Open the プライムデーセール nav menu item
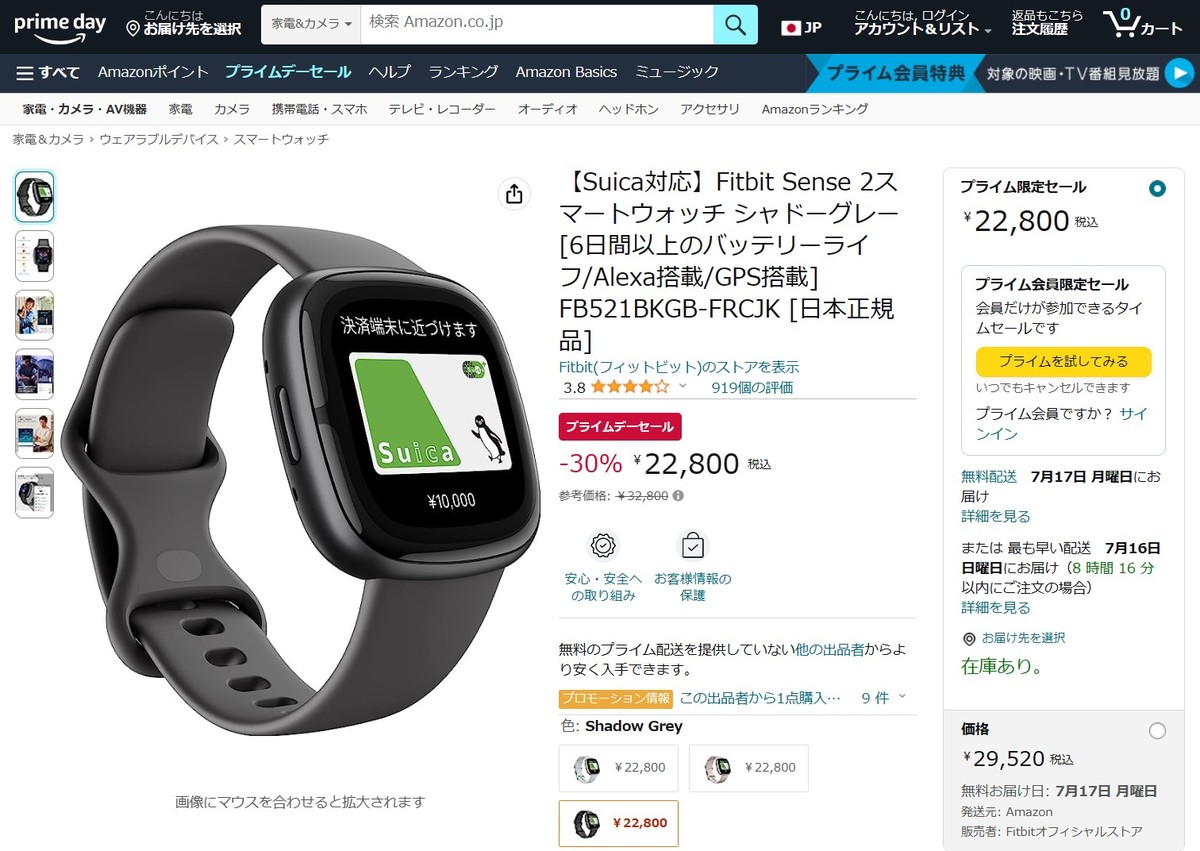 (x=288, y=72)
